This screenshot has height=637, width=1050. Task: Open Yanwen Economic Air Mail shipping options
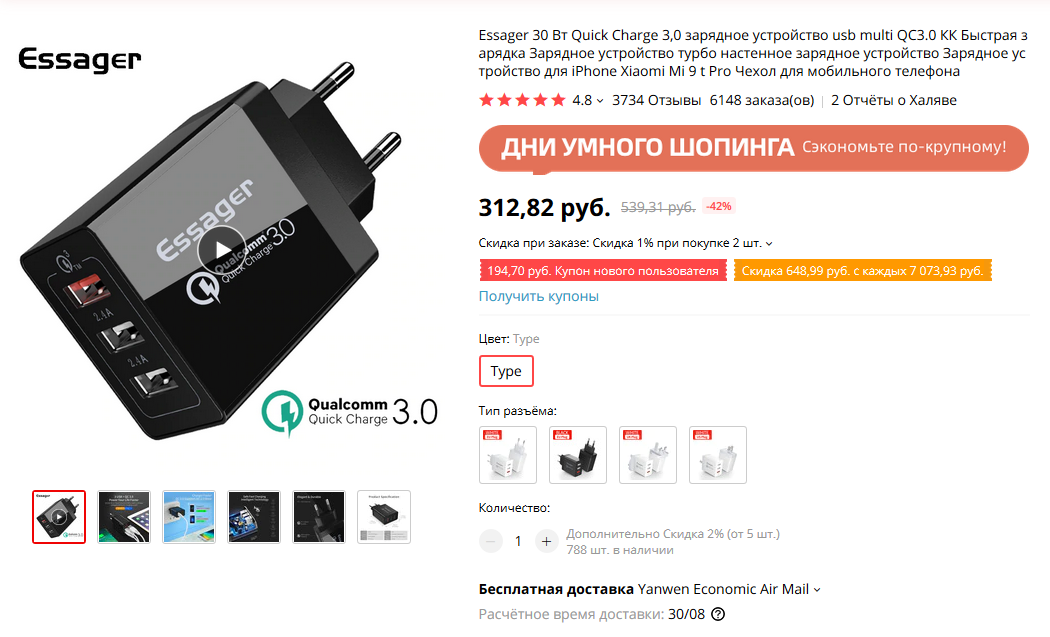click(729, 589)
